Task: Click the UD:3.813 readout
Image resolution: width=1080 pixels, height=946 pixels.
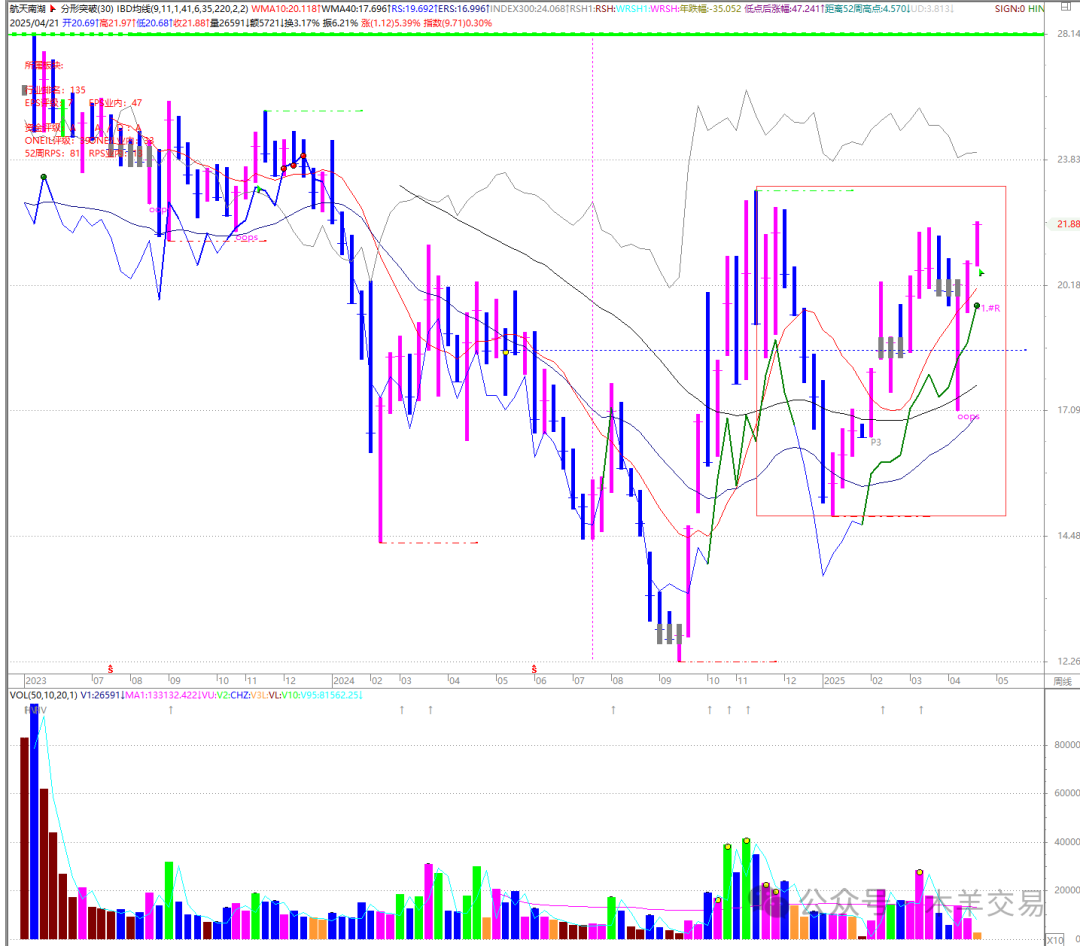Action: (x=932, y=9)
